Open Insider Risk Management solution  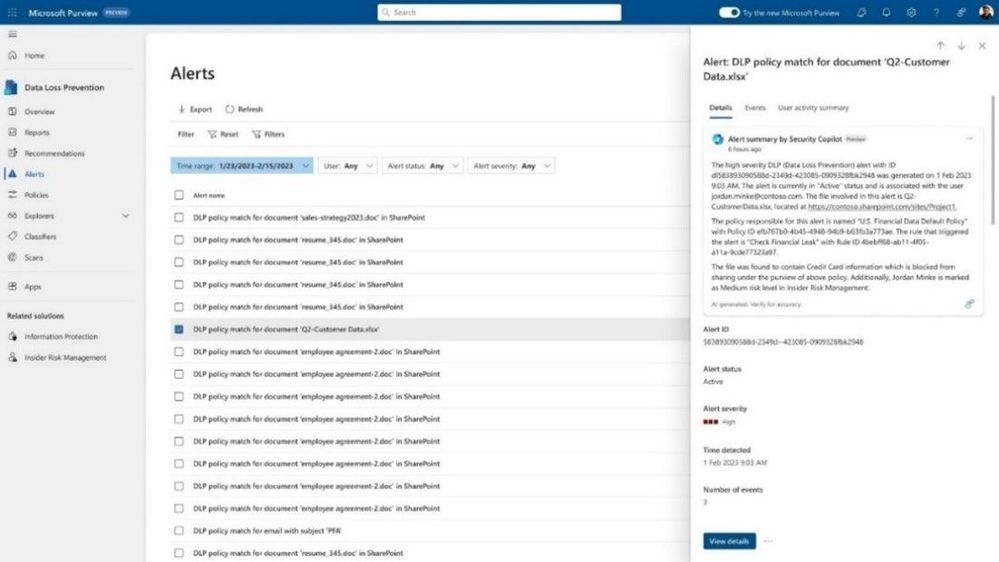pyautogui.click(x=65, y=357)
